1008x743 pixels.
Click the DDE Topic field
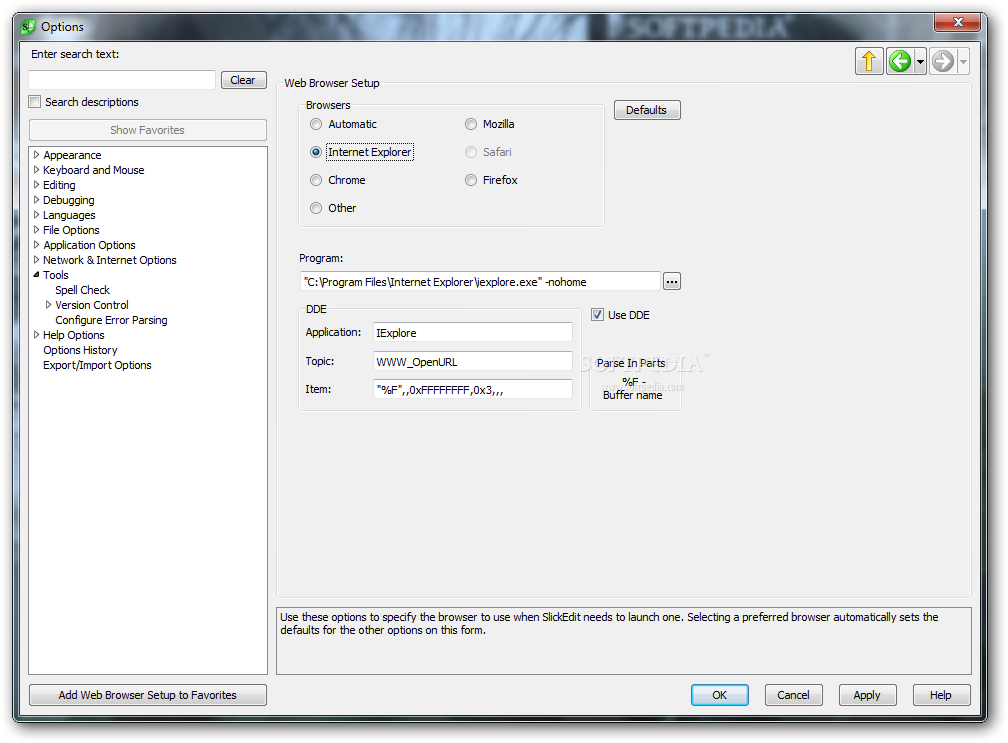472,361
